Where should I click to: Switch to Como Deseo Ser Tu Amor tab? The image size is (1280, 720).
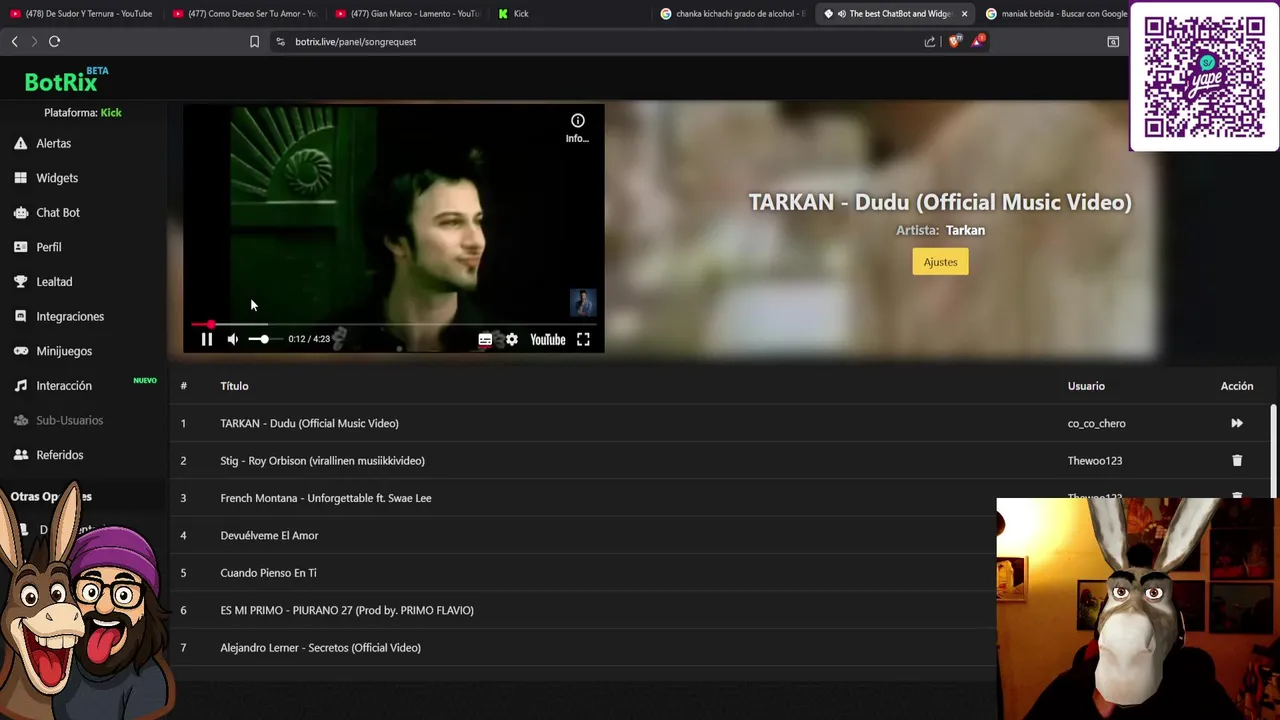coord(245,14)
